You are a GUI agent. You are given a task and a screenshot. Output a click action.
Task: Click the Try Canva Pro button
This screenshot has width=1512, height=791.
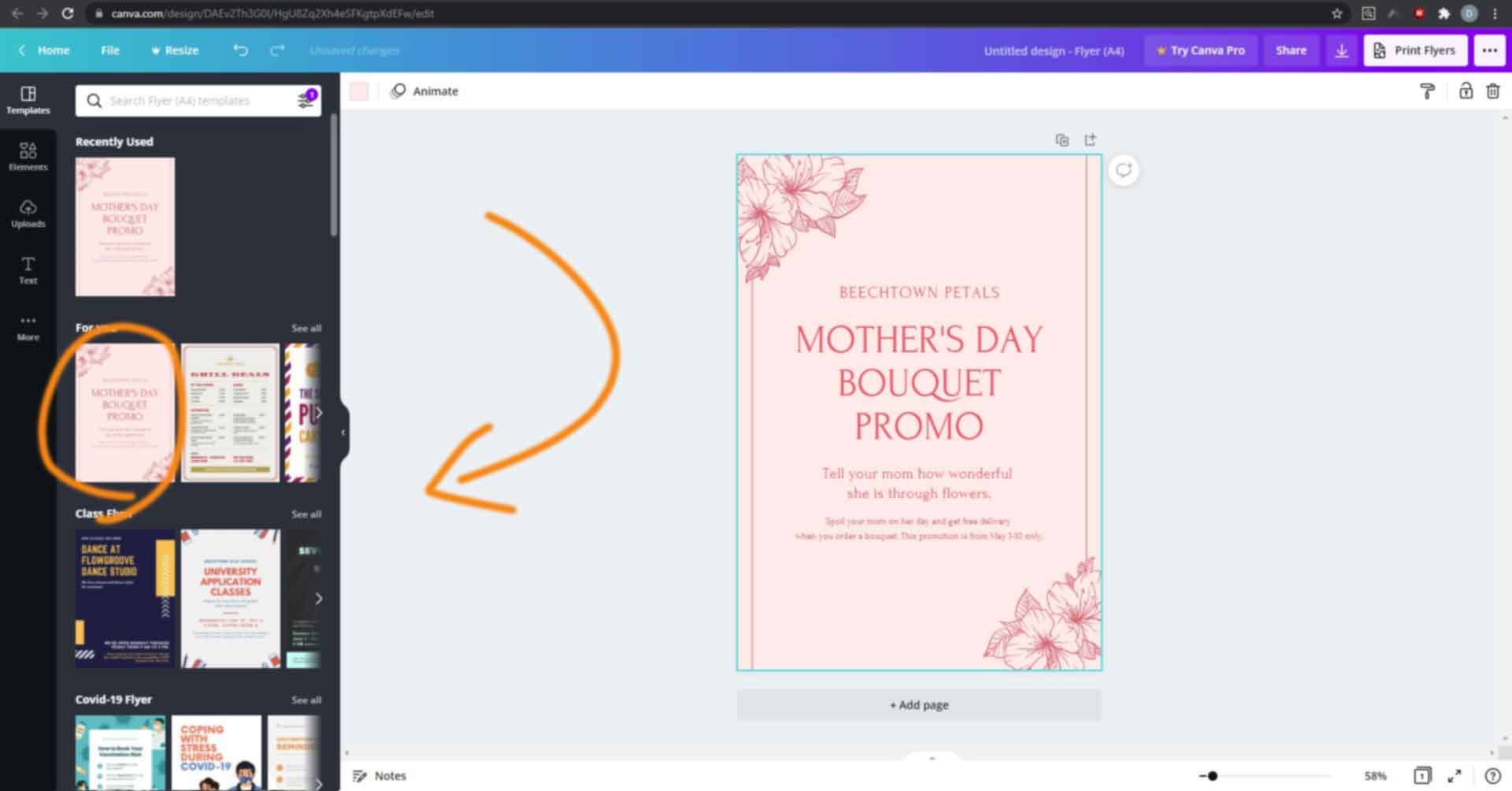[x=1200, y=50]
